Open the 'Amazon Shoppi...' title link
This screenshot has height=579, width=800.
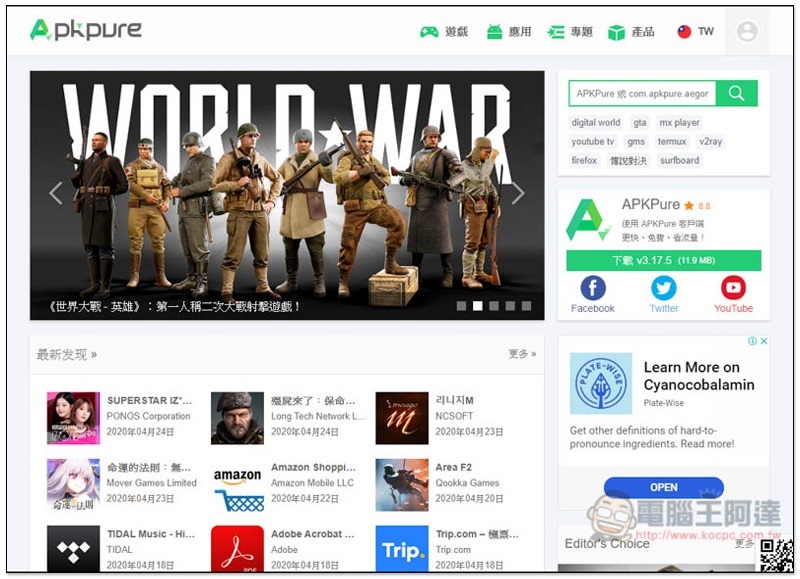point(313,467)
